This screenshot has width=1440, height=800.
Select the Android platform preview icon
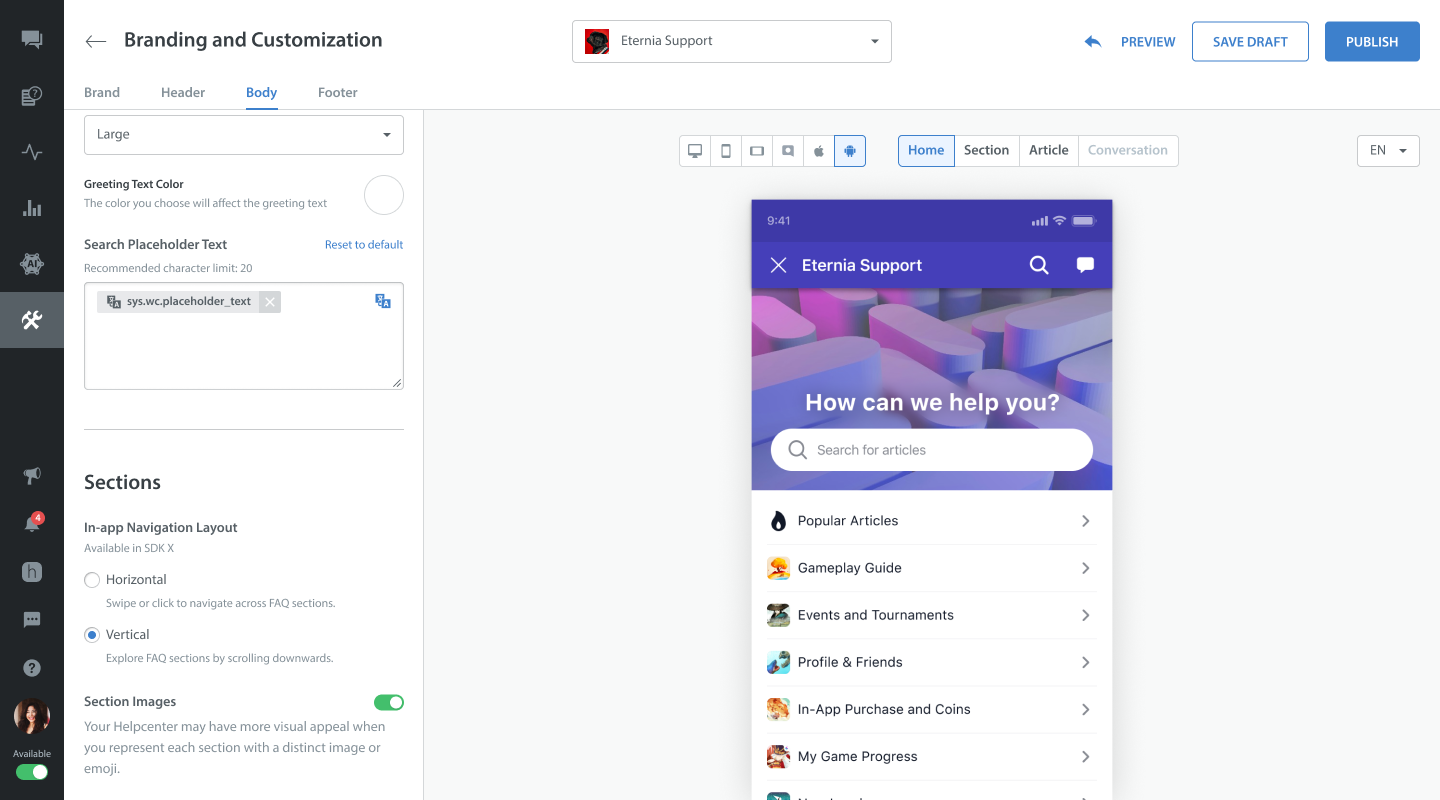pyautogui.click(x=849, y=151)
